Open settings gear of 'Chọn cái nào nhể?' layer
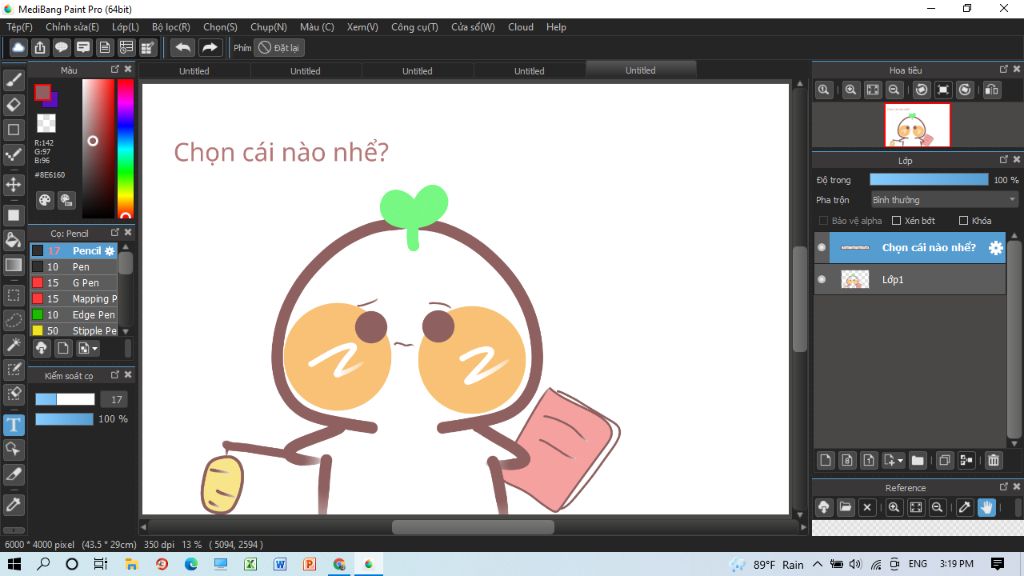Screen dimensions: 1024x576 click(x=995, y=248)
